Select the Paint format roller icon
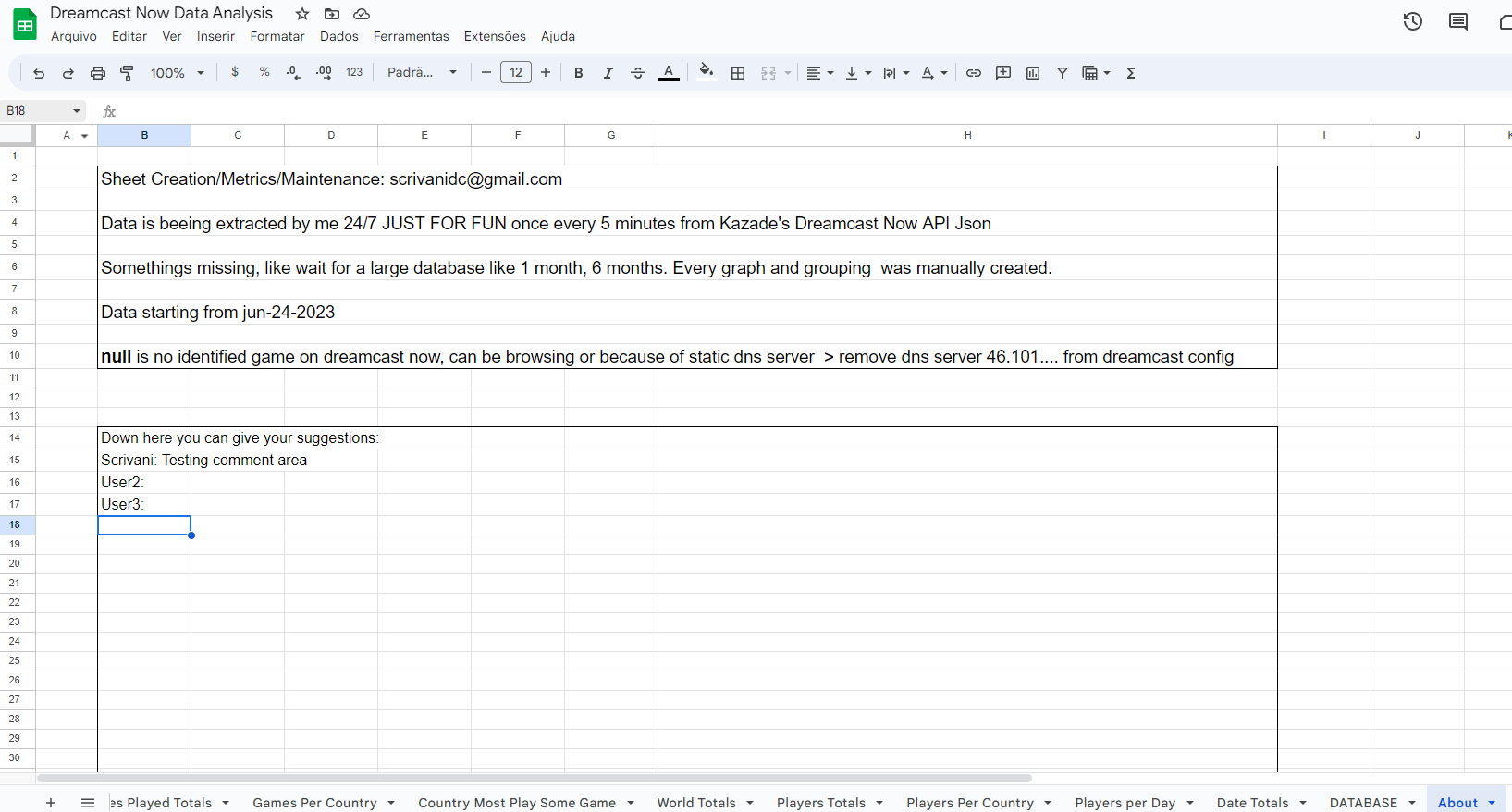 pos(128,73)
